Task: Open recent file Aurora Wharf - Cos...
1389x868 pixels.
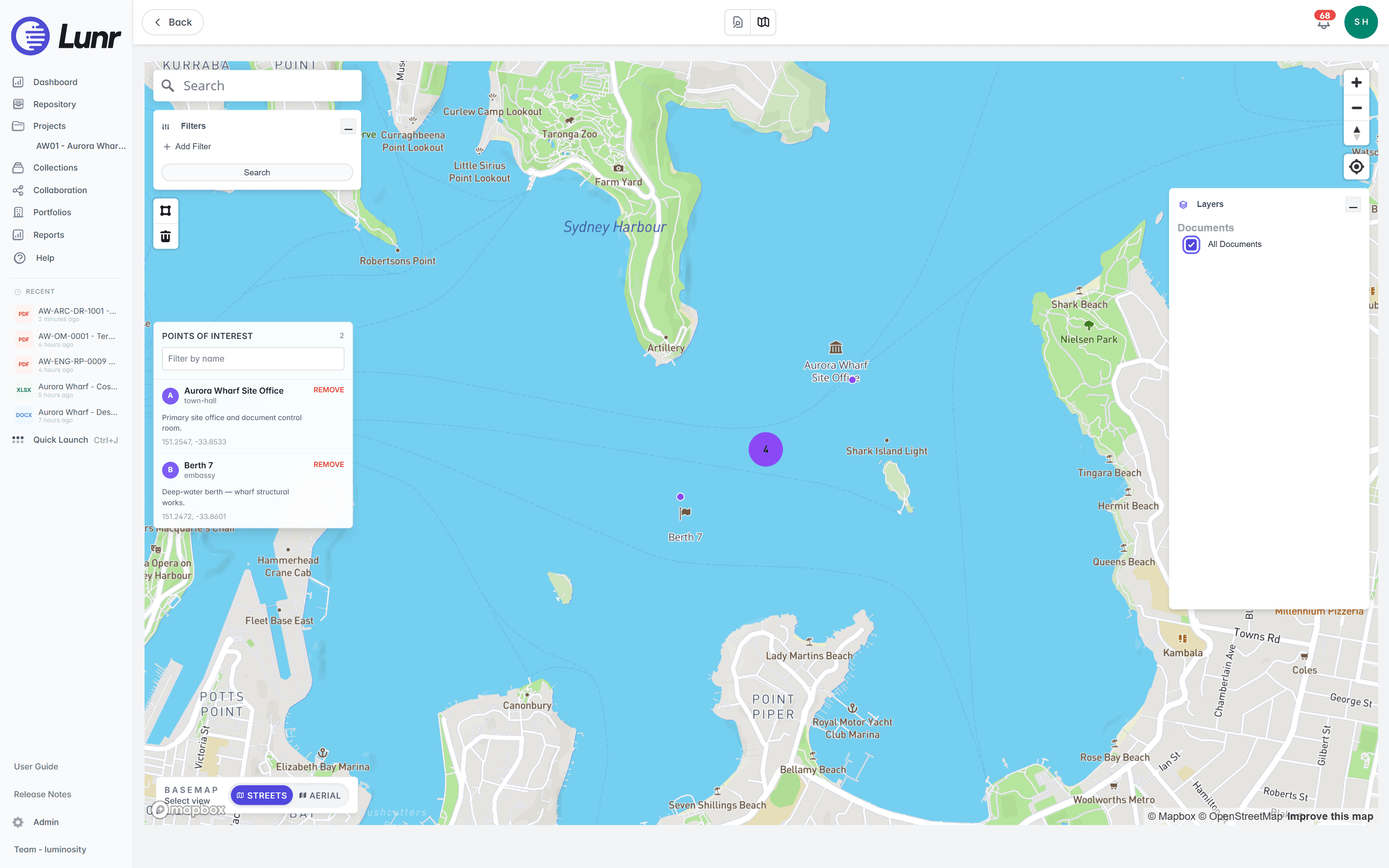Action: 66,390
